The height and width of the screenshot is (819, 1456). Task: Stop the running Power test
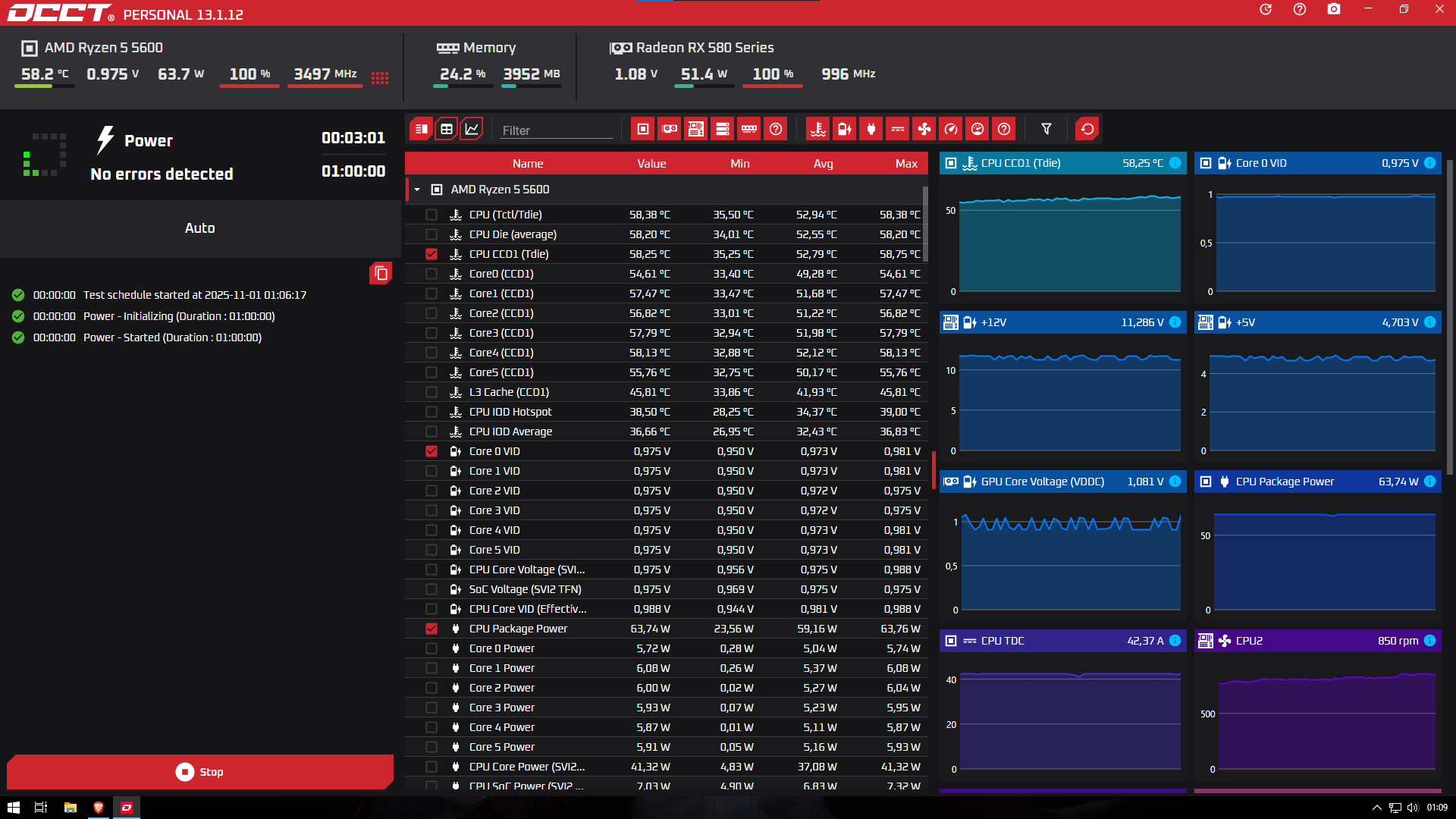pos(200,772)
